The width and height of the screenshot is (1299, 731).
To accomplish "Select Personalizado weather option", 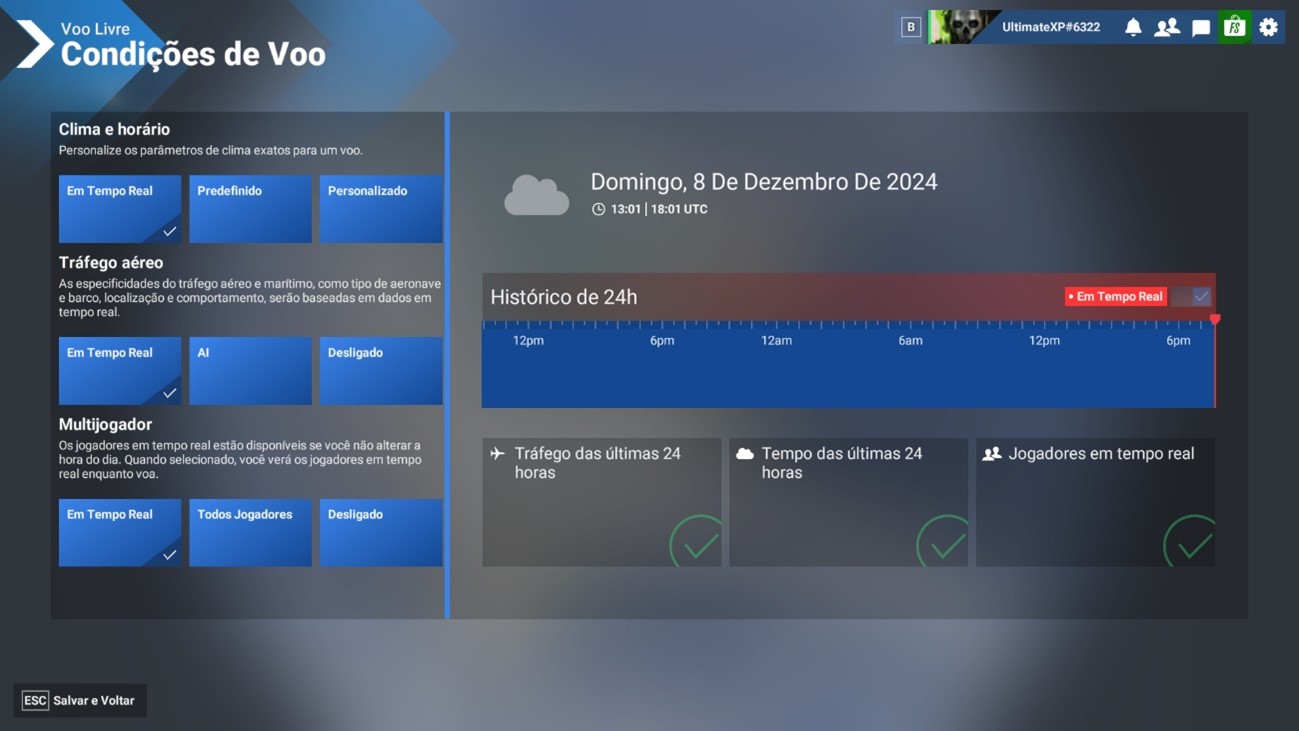I will pos(381,208).
